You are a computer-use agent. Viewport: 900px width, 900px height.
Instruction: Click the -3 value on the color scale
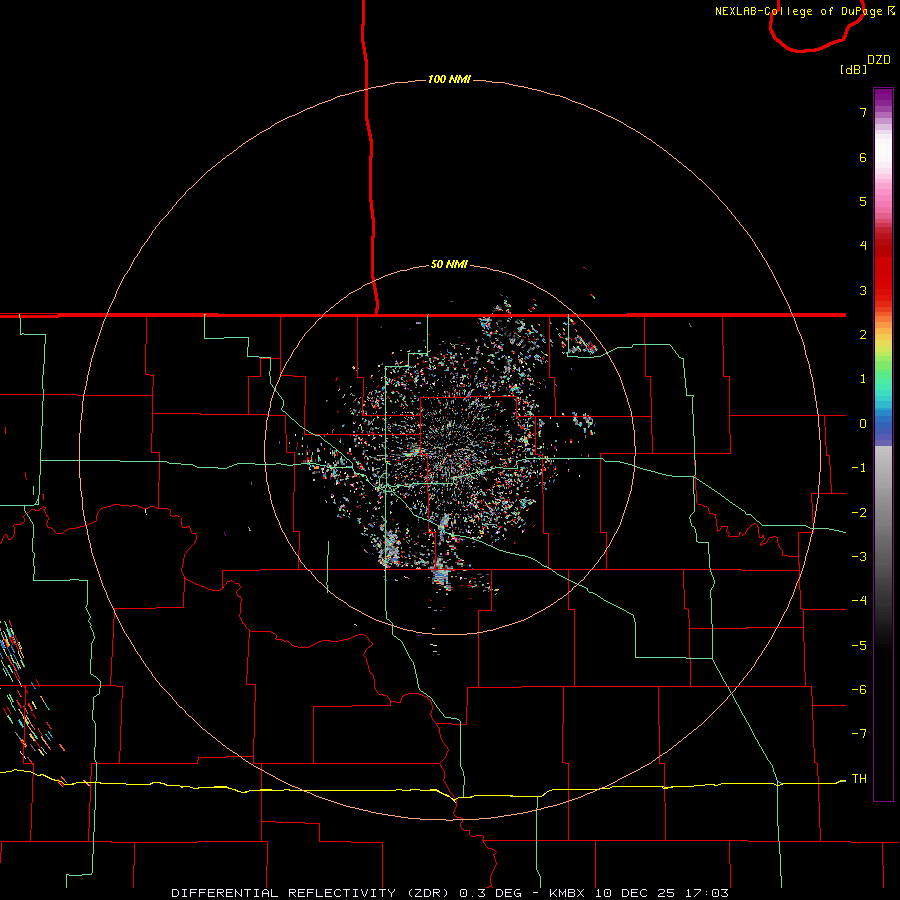coord(859,557)
